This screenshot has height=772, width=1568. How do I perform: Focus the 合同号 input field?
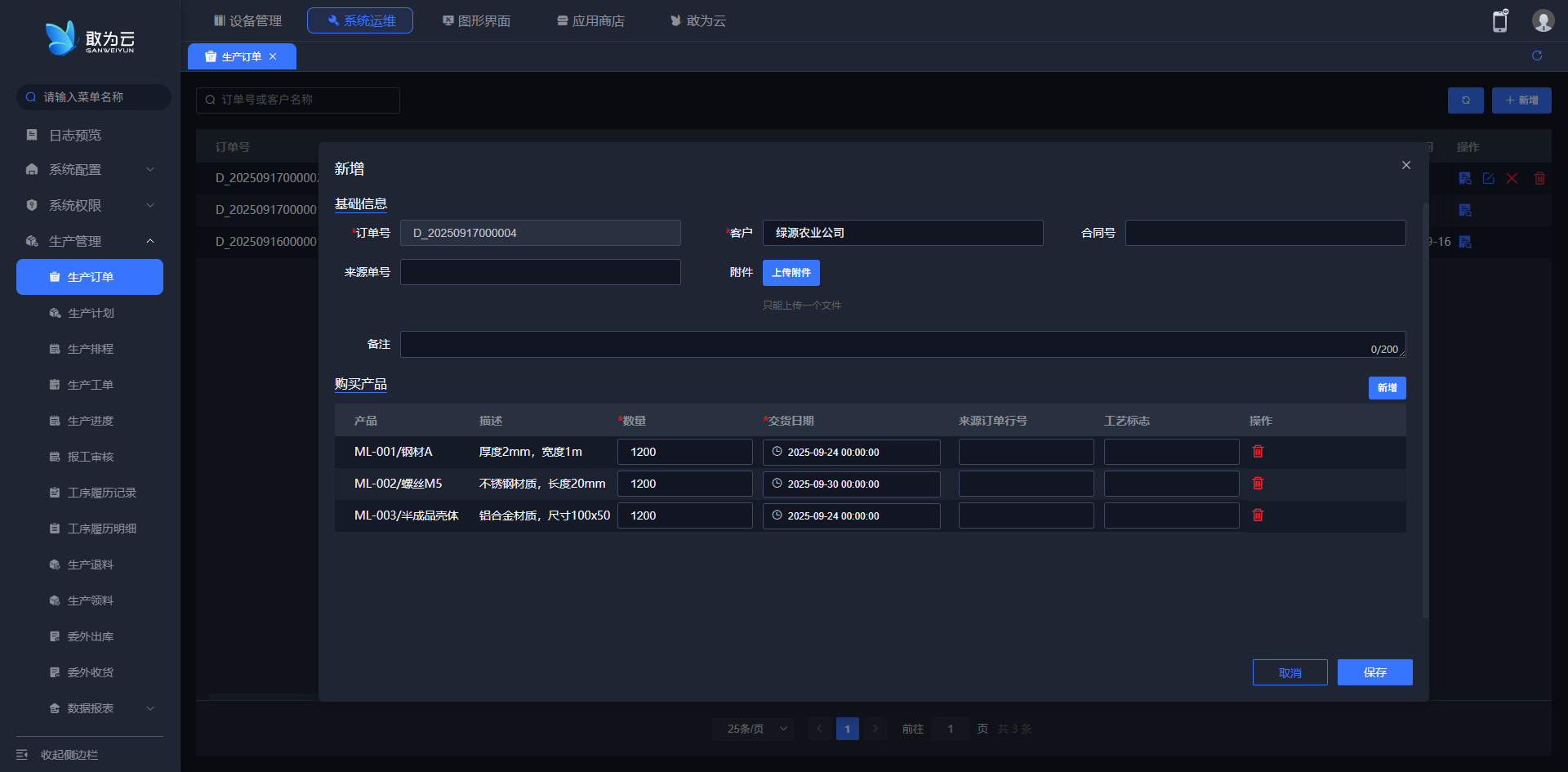pyautogui.click(x=1265, y=233)
